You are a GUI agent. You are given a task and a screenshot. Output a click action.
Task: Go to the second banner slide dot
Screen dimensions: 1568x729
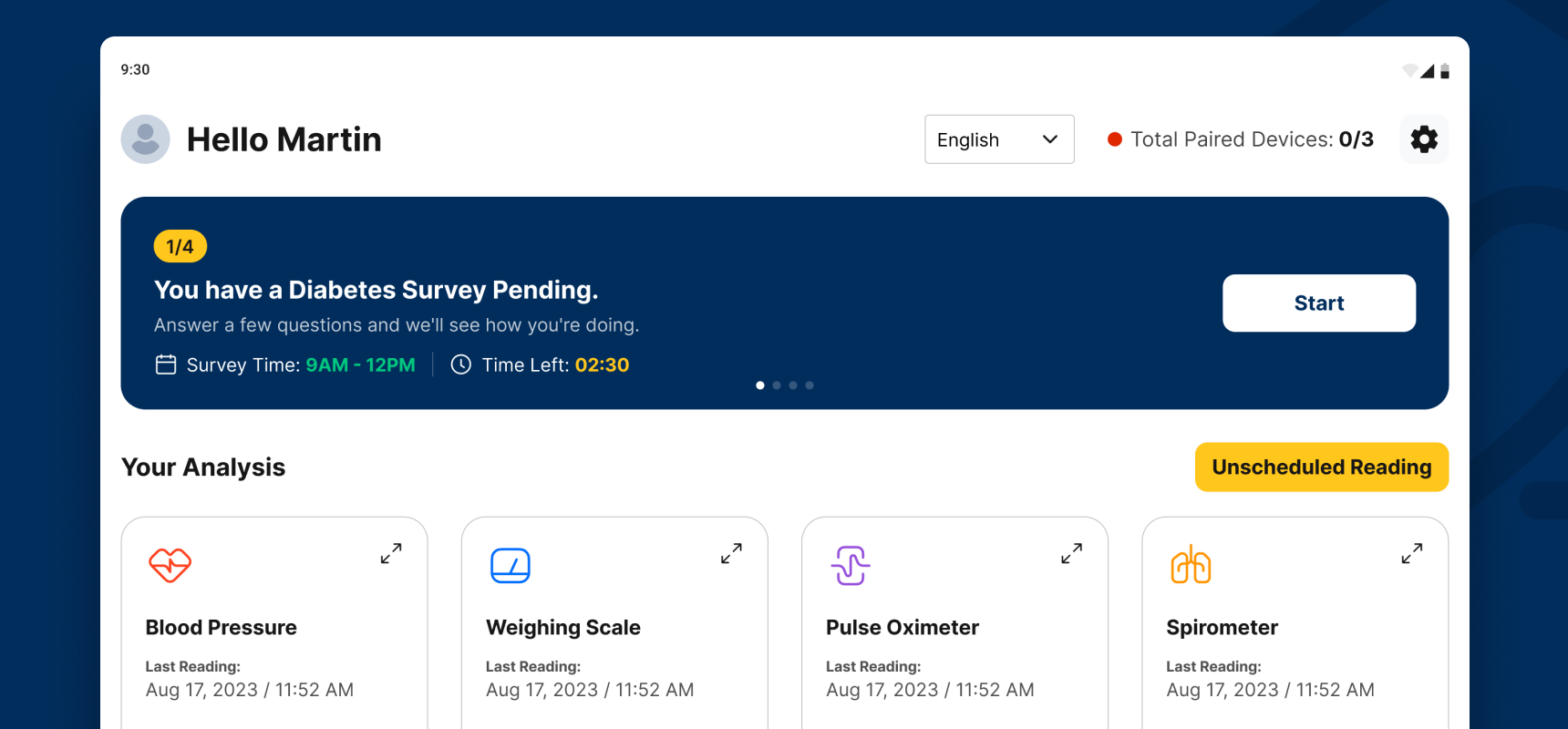pos(777,385)
